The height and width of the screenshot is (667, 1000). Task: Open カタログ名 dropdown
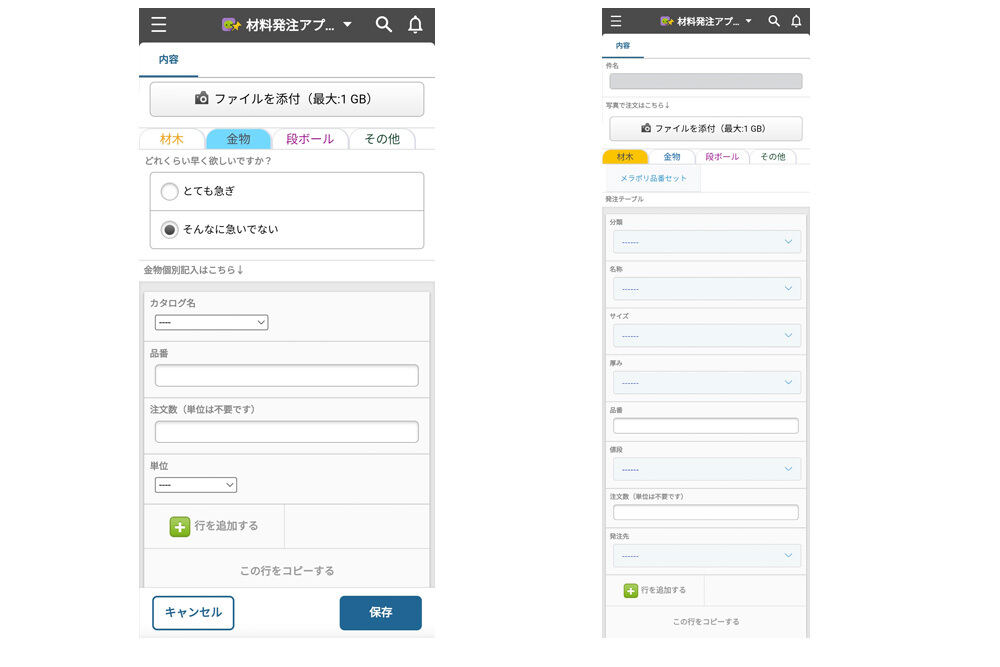[x=211, y=323]
